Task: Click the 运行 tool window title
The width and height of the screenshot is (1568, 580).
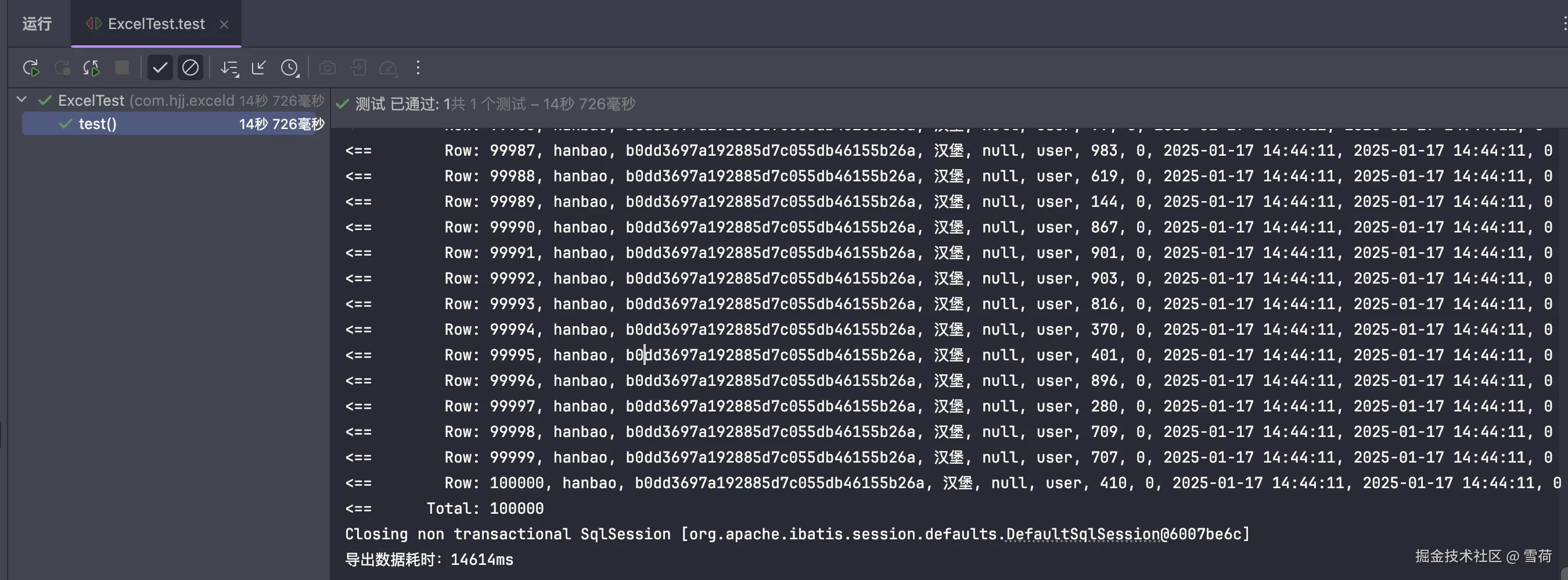Action: tap(37, 24)
